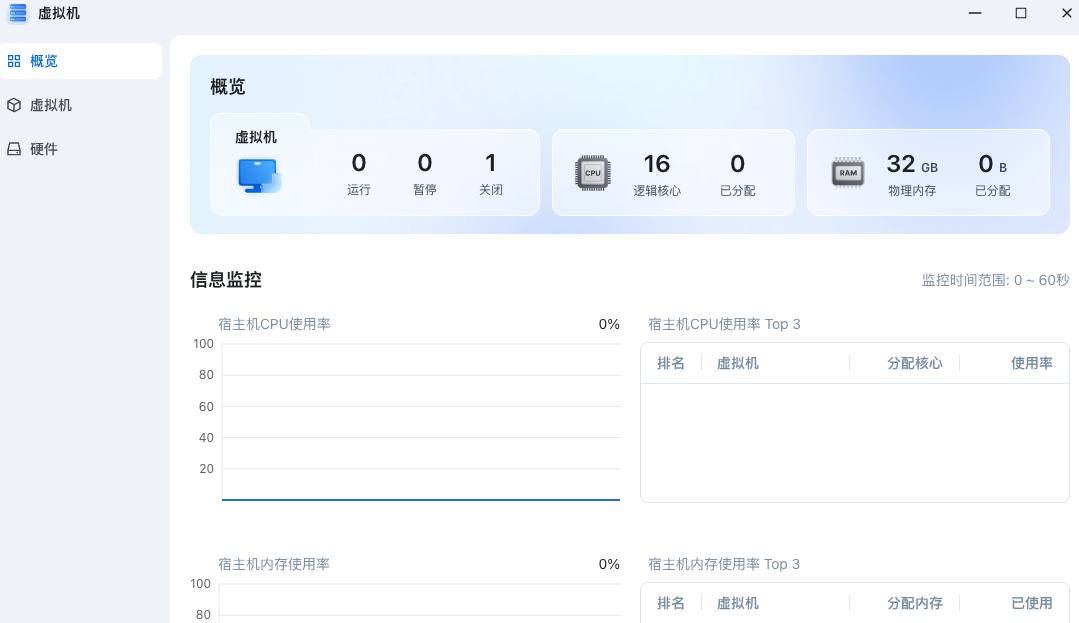
Task: Click the 使用率 column header
Action: click(1032, 363)
